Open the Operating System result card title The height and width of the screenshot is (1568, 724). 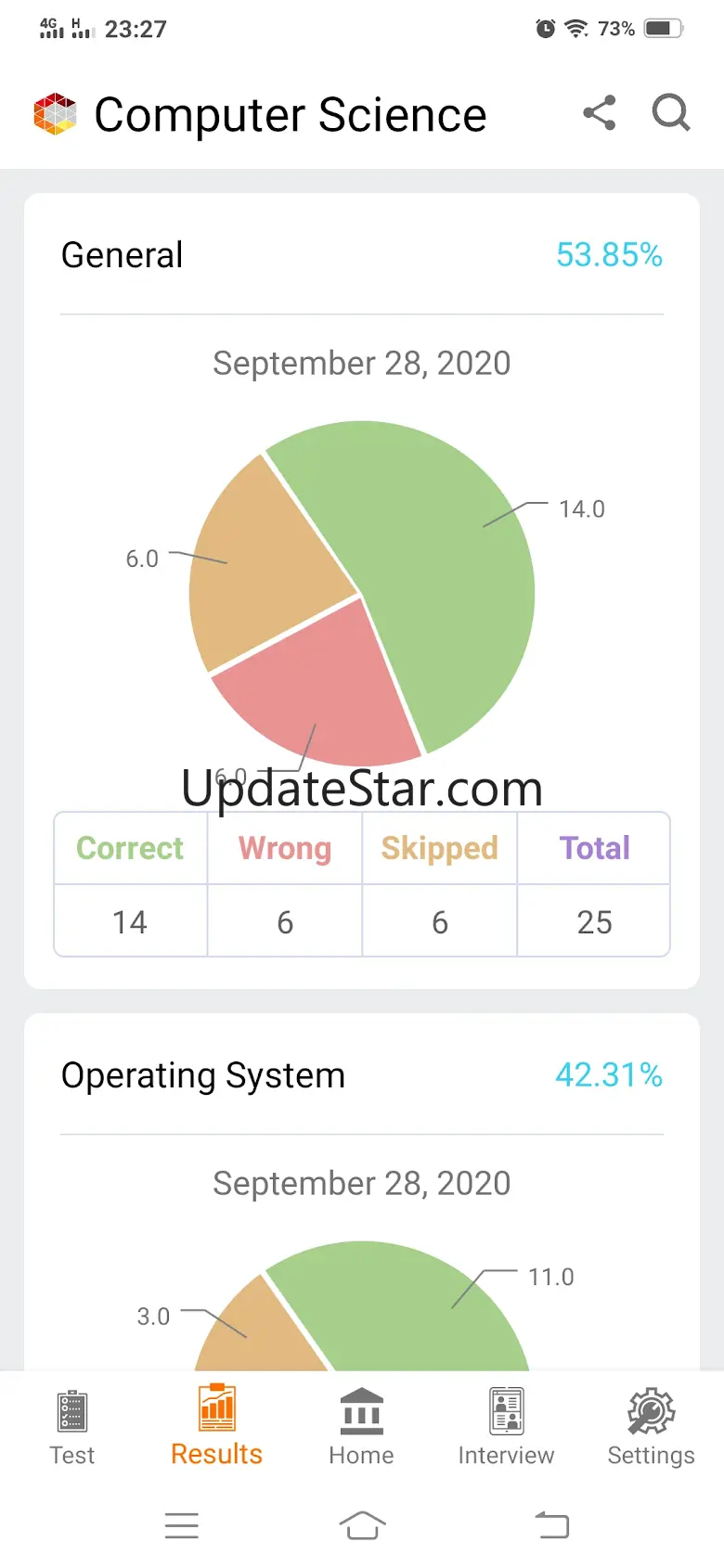[203, 1075]
